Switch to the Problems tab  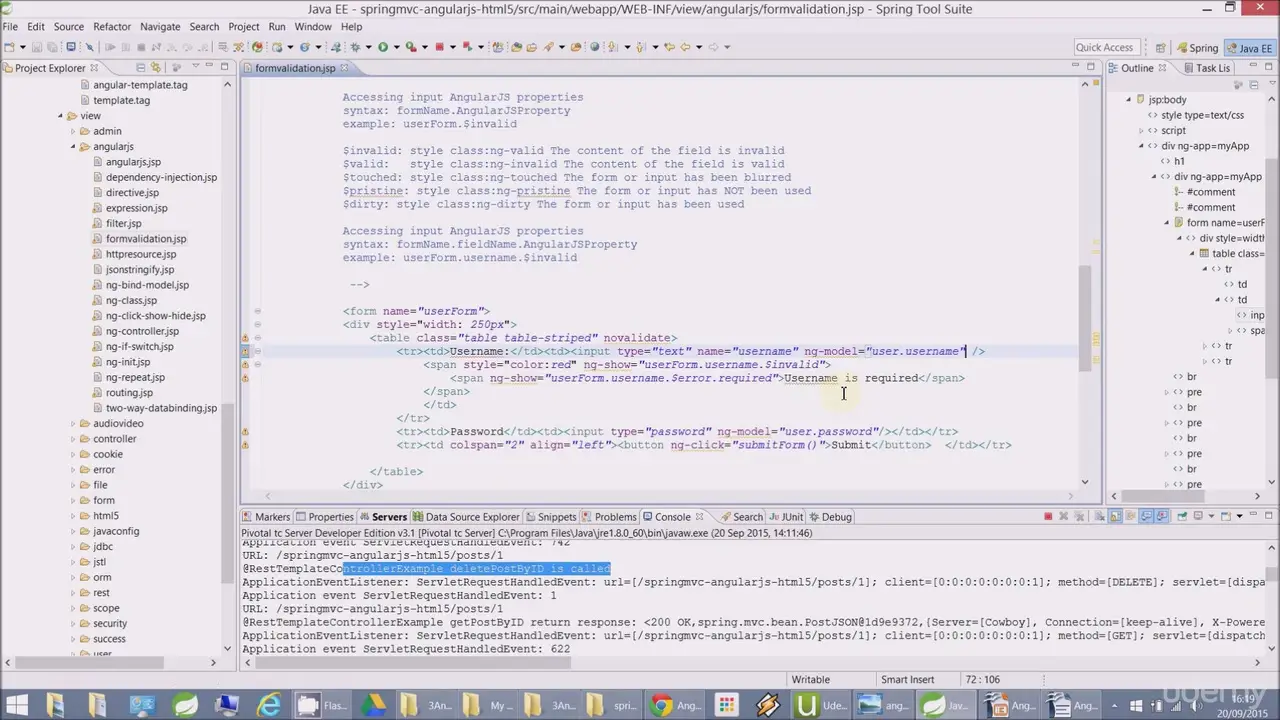point(608,517)
